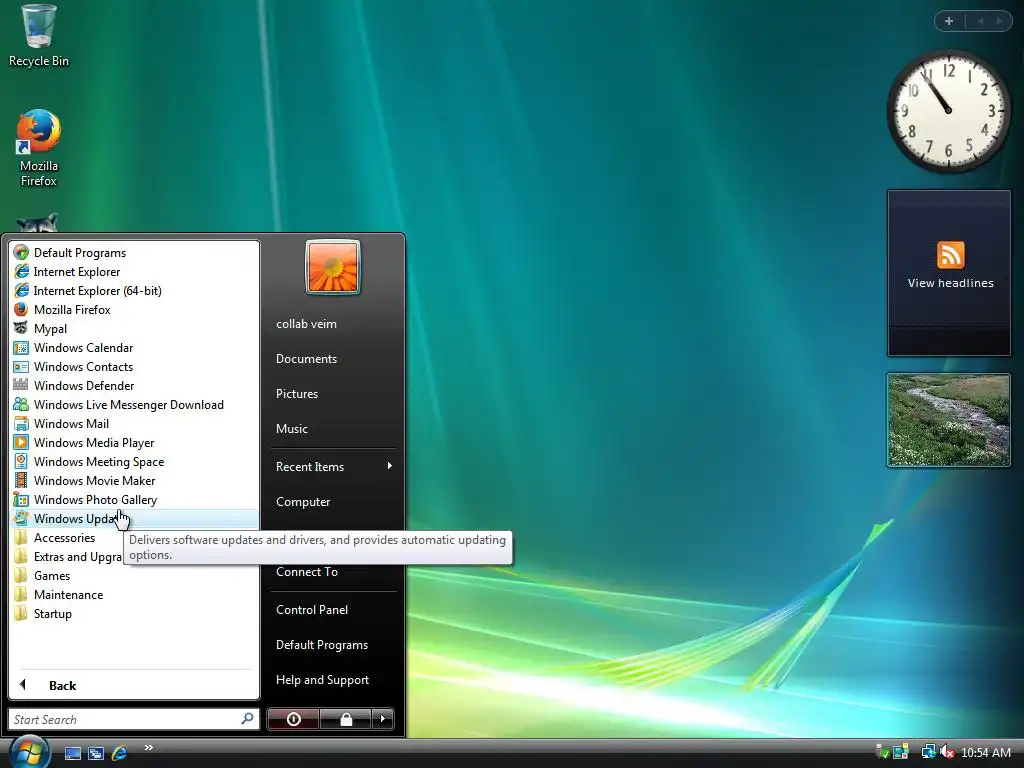This screenshot has height=768, width=1024.
Task: Open Documents from Start menu
Action: pyautogui.click(x=333, y=359)
